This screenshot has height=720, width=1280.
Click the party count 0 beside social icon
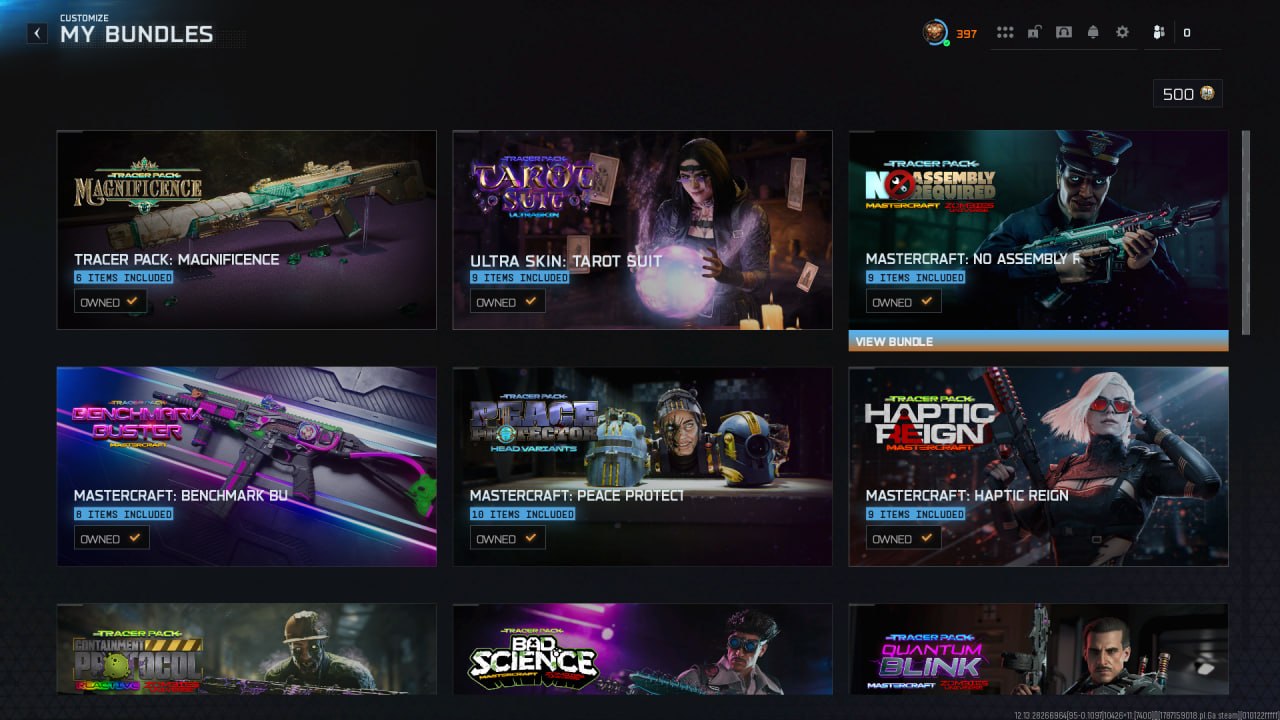[1187, 33]
